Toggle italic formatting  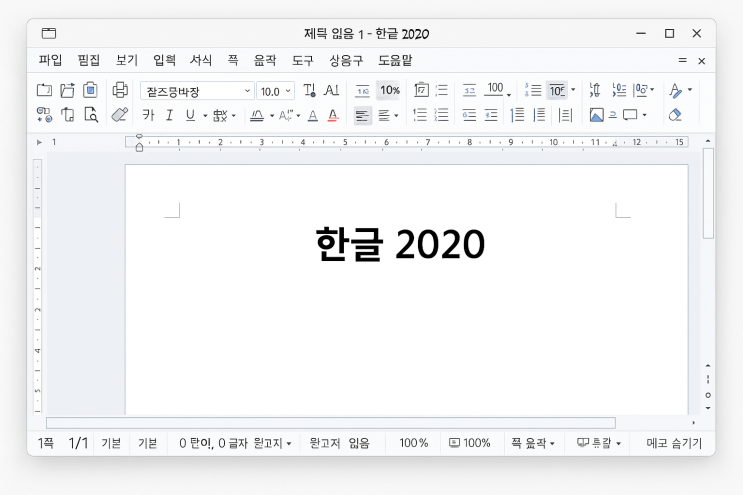[169, 115]
